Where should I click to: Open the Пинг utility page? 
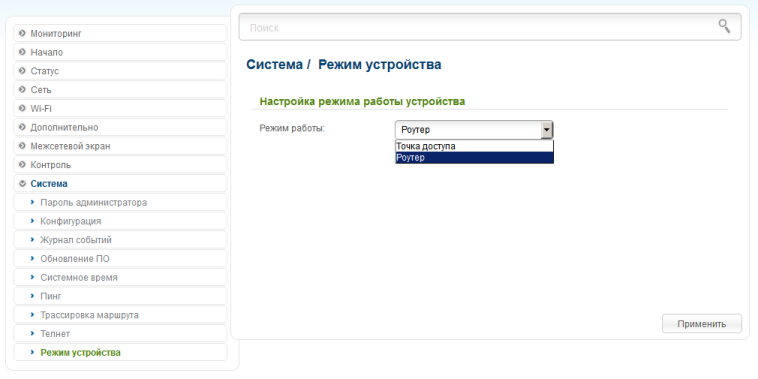tap(120, 296)
